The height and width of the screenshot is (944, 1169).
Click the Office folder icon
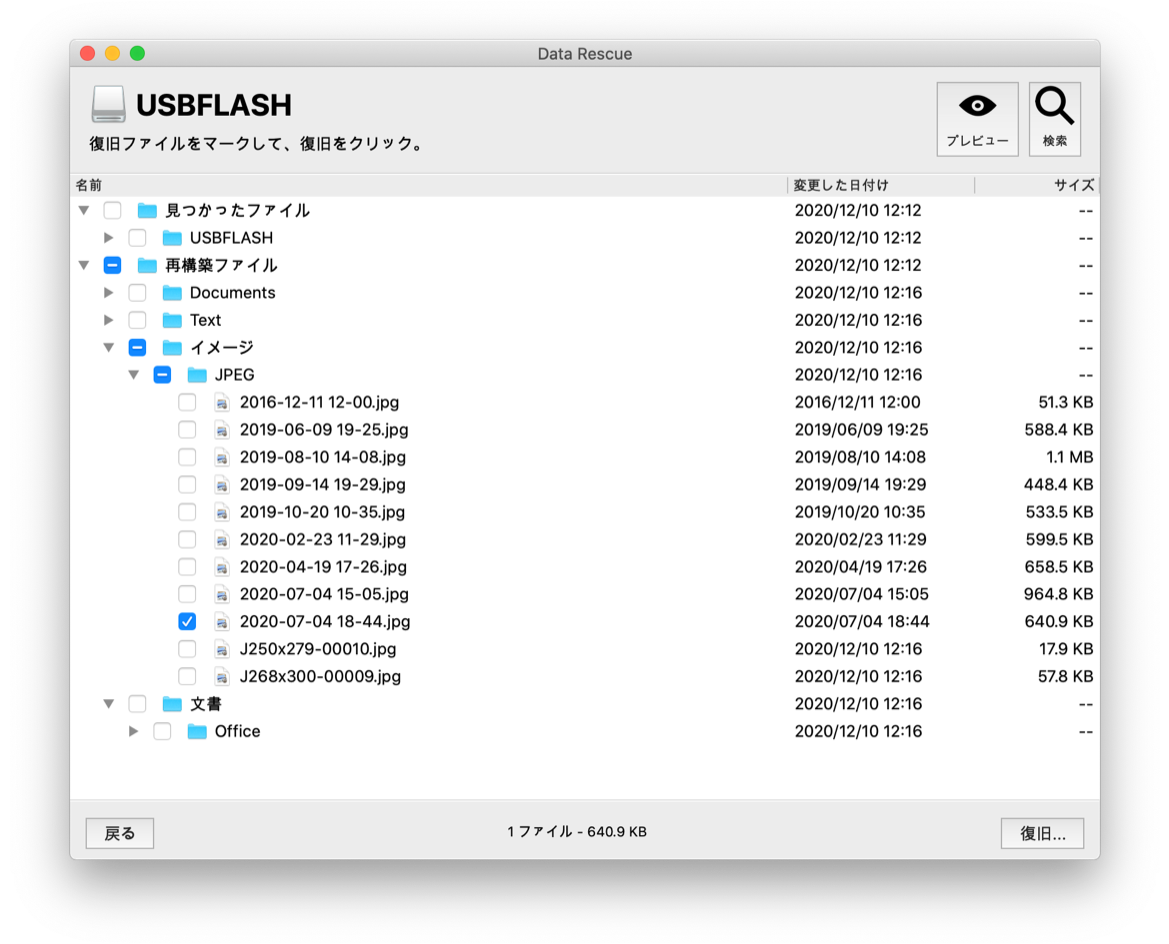(197, 731)
